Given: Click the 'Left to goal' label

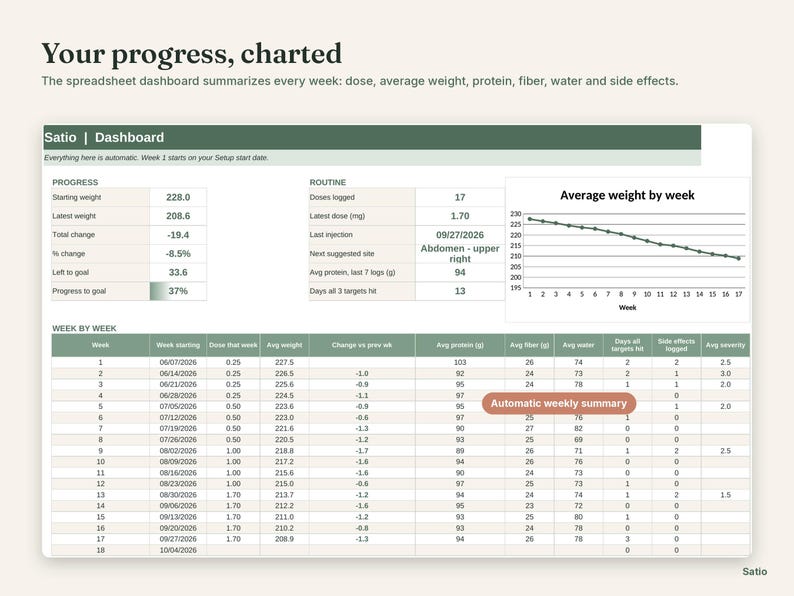Looking at the screenshot, I should 70,272.
